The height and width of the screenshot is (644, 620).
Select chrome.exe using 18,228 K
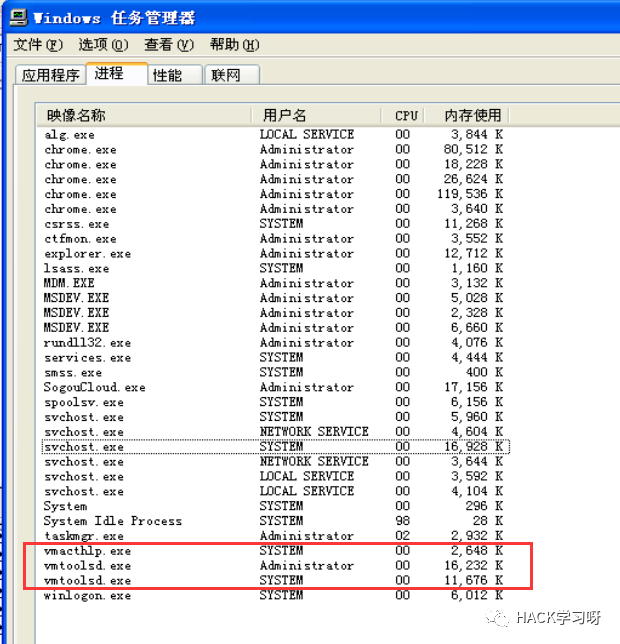click(x=275, y=164)
